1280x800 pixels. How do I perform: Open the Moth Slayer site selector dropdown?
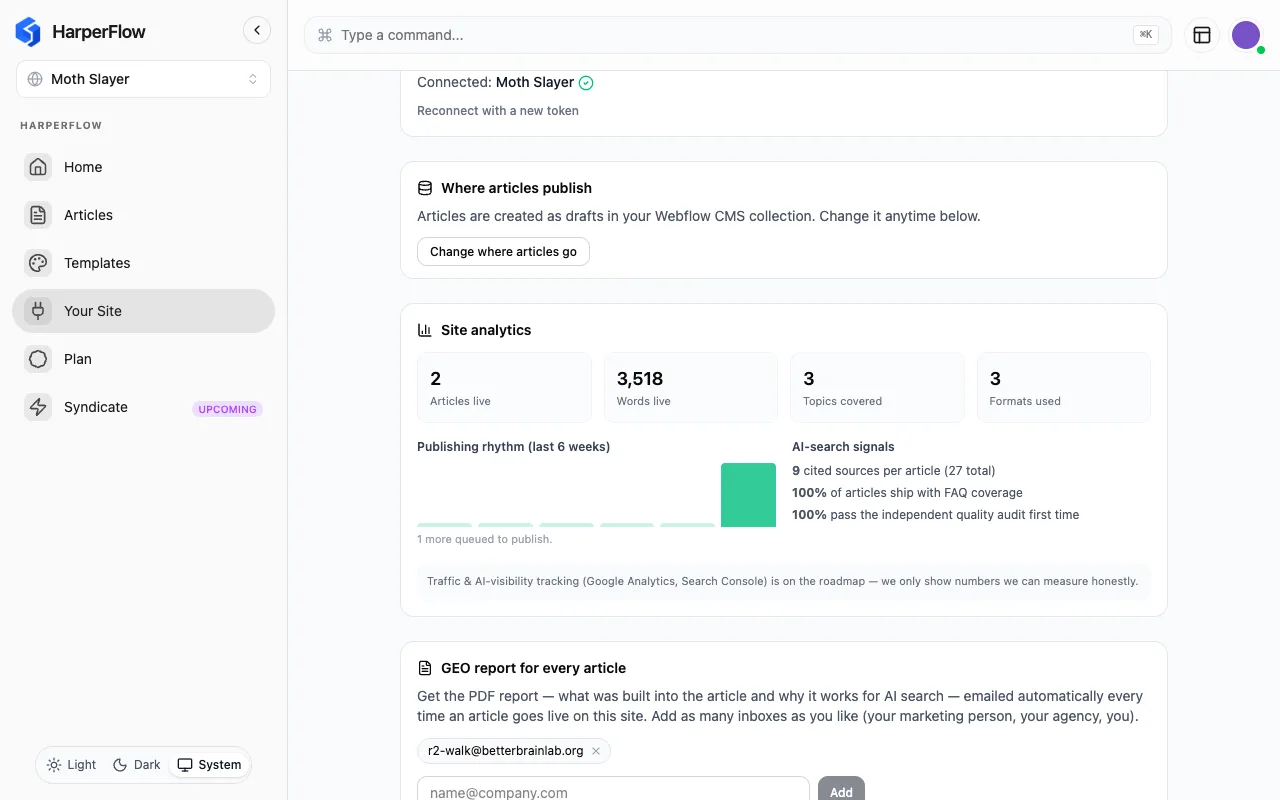143,79
